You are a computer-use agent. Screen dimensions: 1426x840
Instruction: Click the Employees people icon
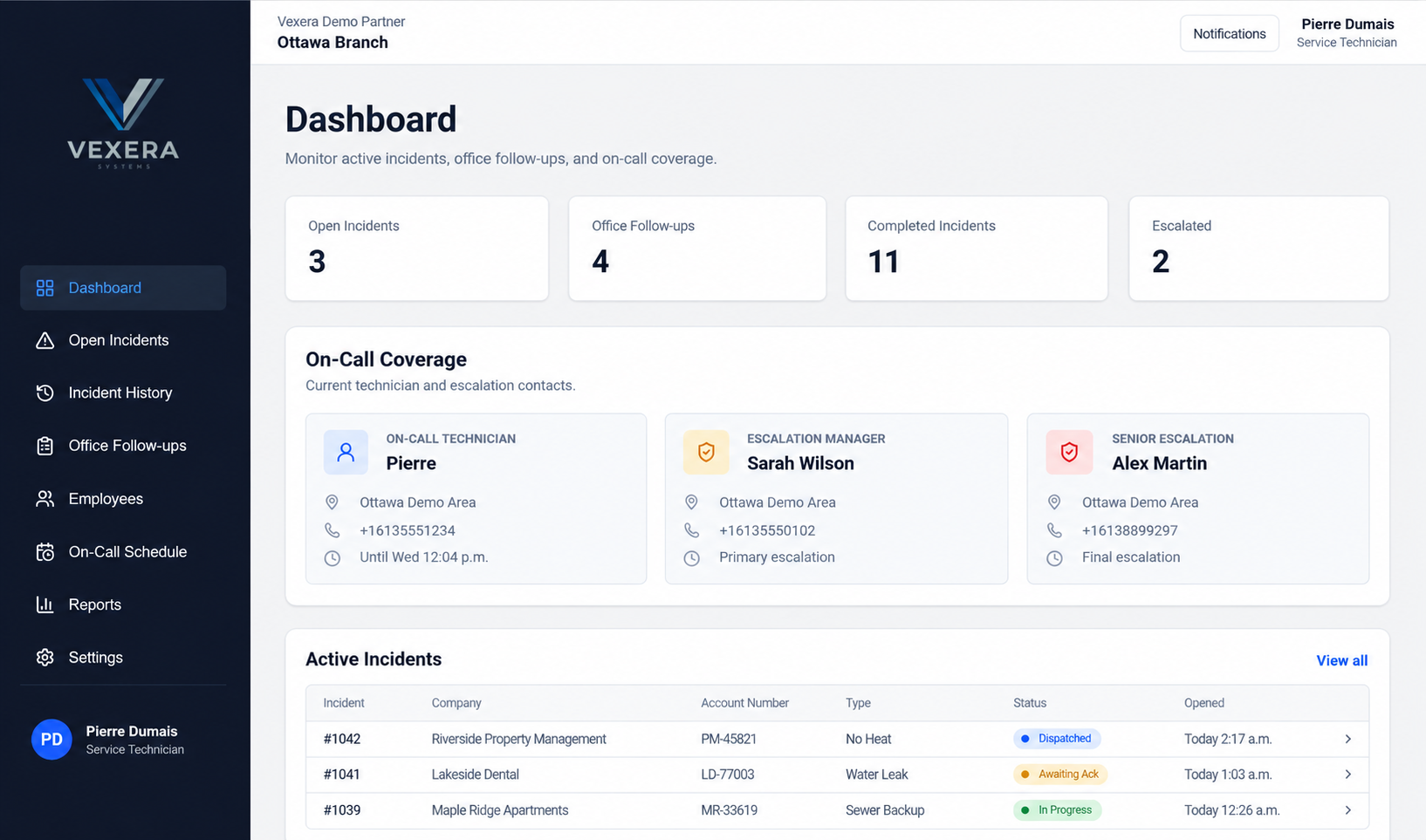[45, 499]
